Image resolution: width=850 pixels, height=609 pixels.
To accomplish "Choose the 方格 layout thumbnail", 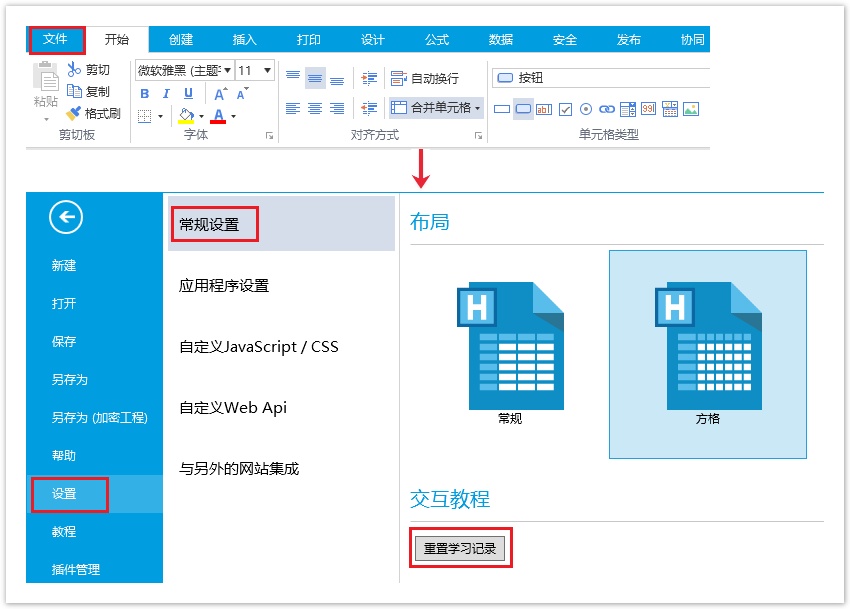I will (x=708, y=354).
